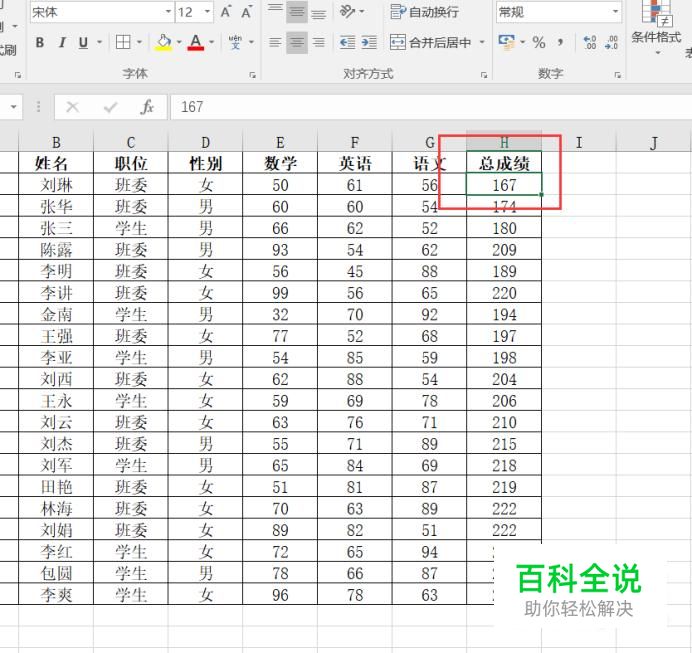Increase font size

click(226, 12)
